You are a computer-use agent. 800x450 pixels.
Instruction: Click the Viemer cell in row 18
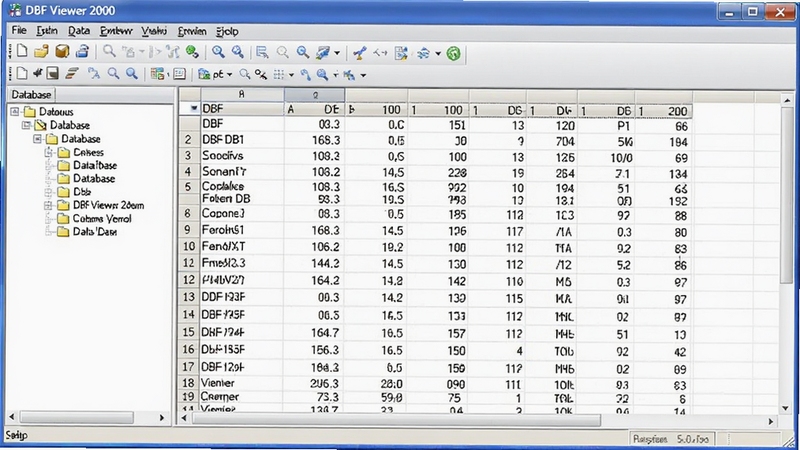click(x=242, y=383)
